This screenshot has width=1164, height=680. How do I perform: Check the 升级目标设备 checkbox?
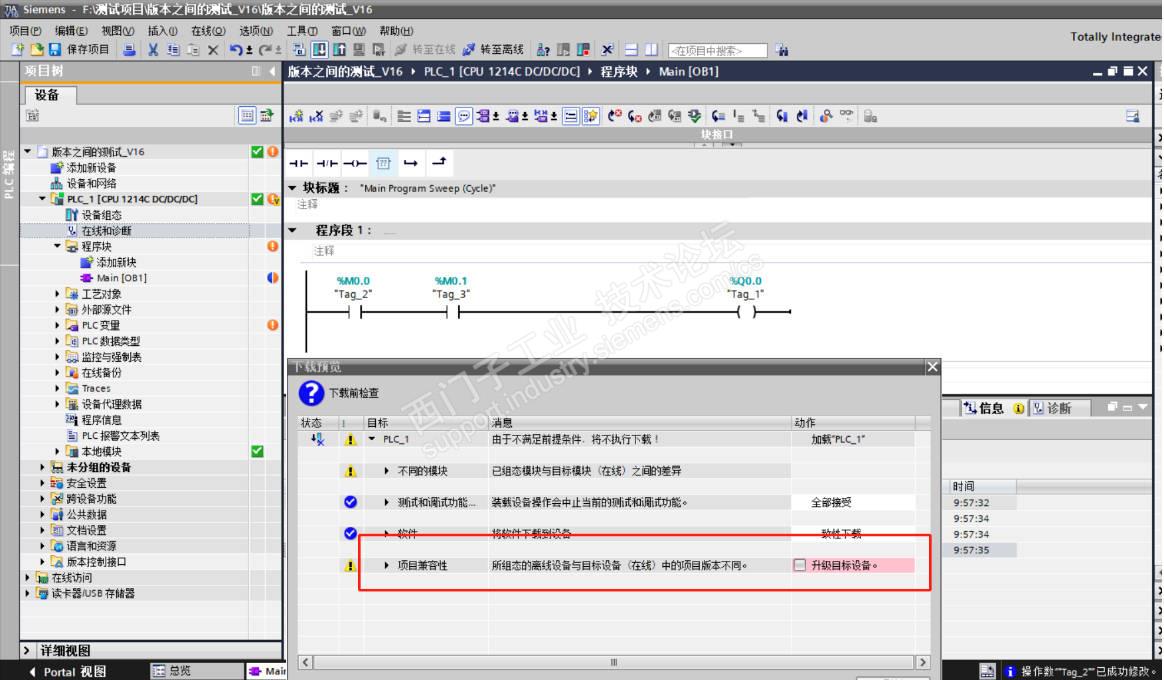click(800, 565)
